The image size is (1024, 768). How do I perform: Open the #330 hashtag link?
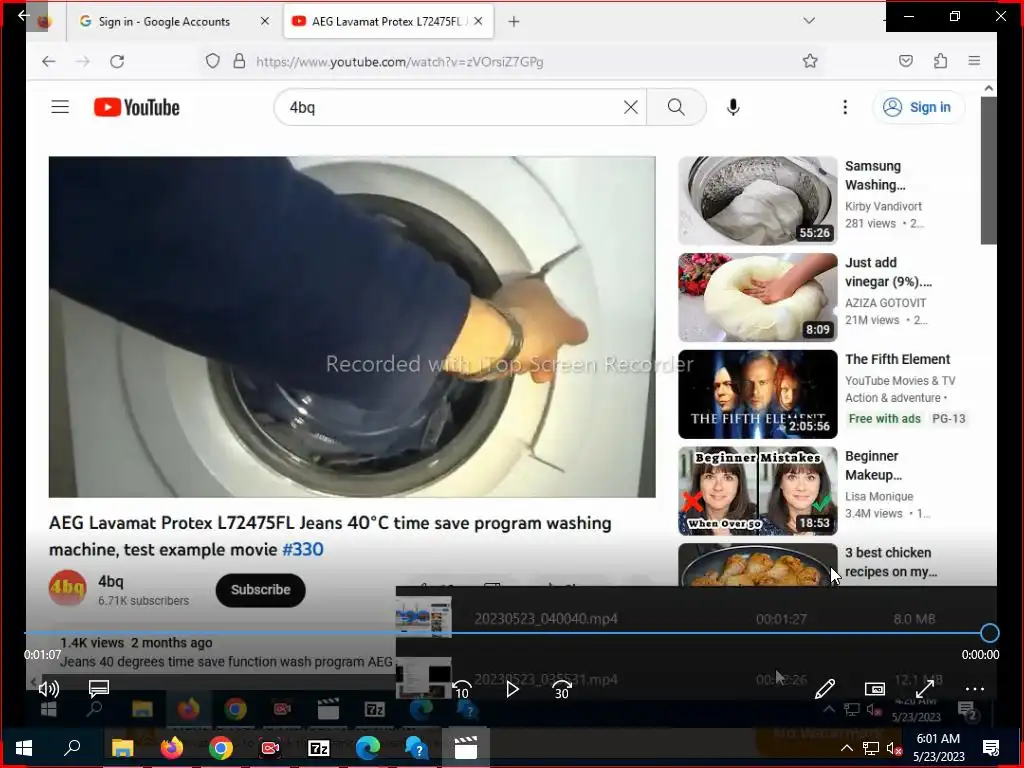pyautogui.click(x=302, y=550)
